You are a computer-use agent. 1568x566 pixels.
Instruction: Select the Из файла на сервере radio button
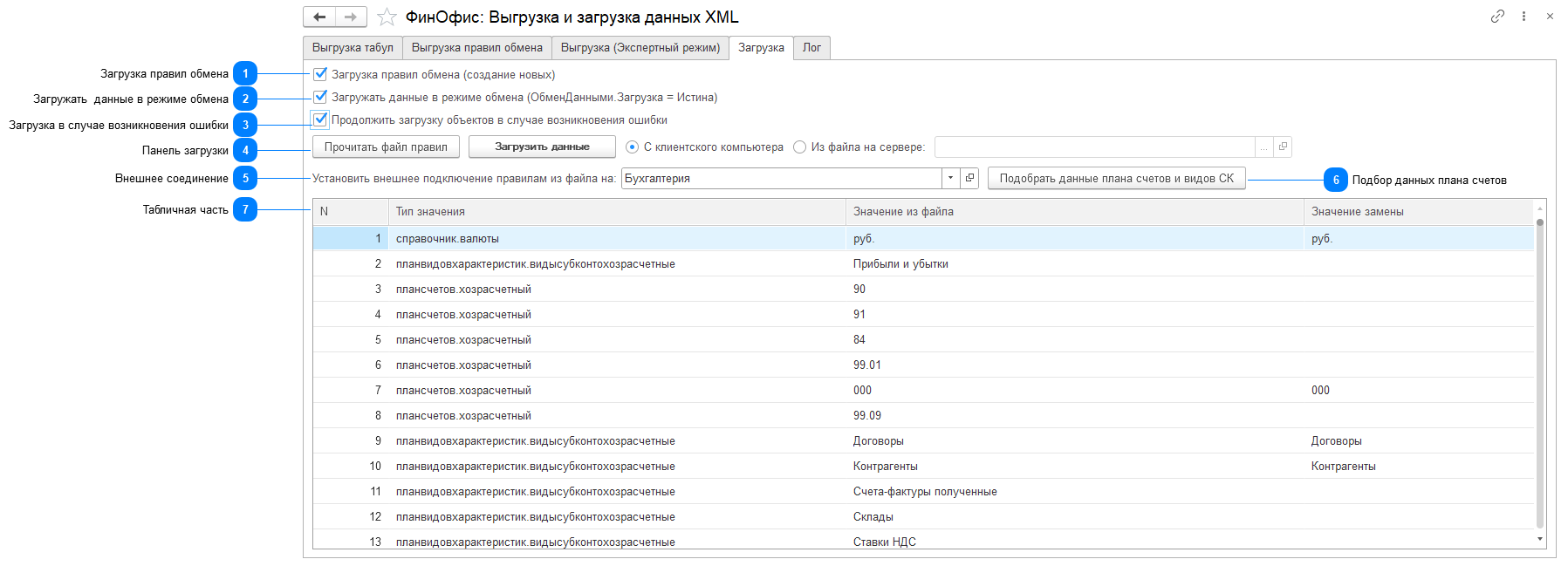coord(799,147)
